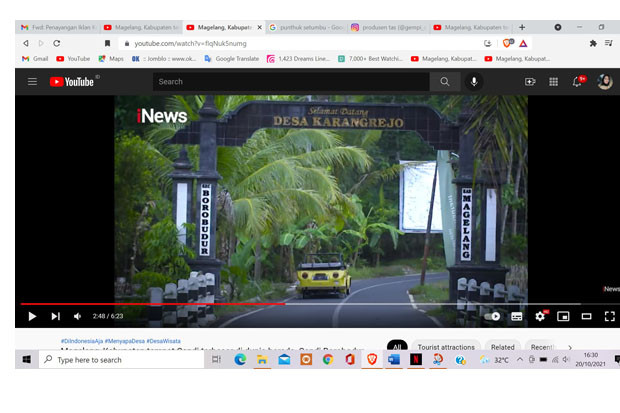
Task: Search with your voice microphone icon
Action: tap(474, 81)
